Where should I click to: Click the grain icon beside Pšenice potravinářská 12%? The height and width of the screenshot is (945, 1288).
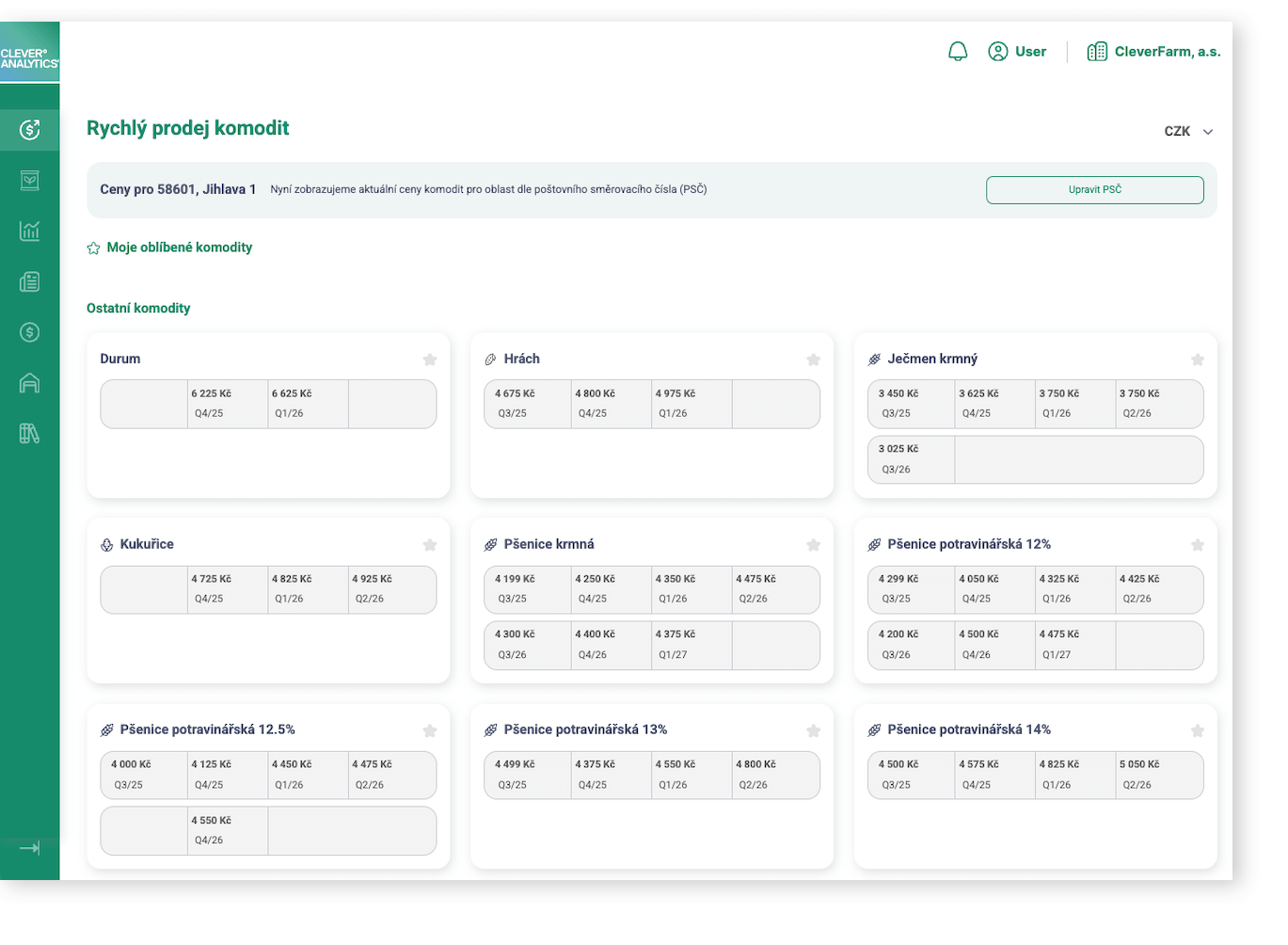(874, 545)
